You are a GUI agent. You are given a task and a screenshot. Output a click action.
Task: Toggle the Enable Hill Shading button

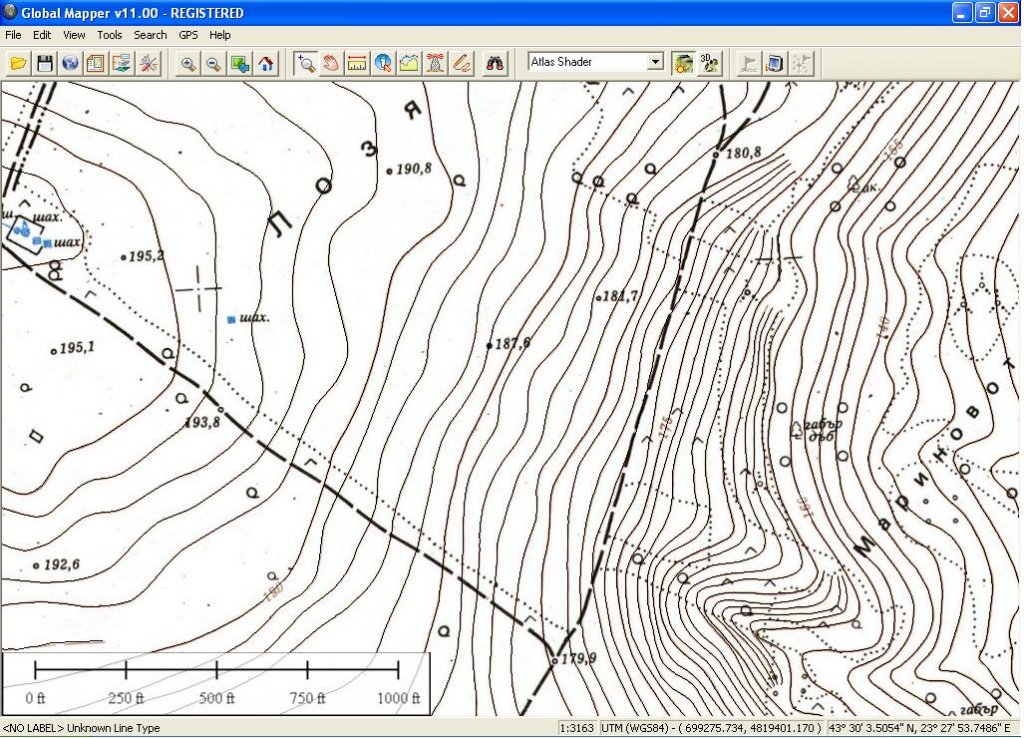683,63
